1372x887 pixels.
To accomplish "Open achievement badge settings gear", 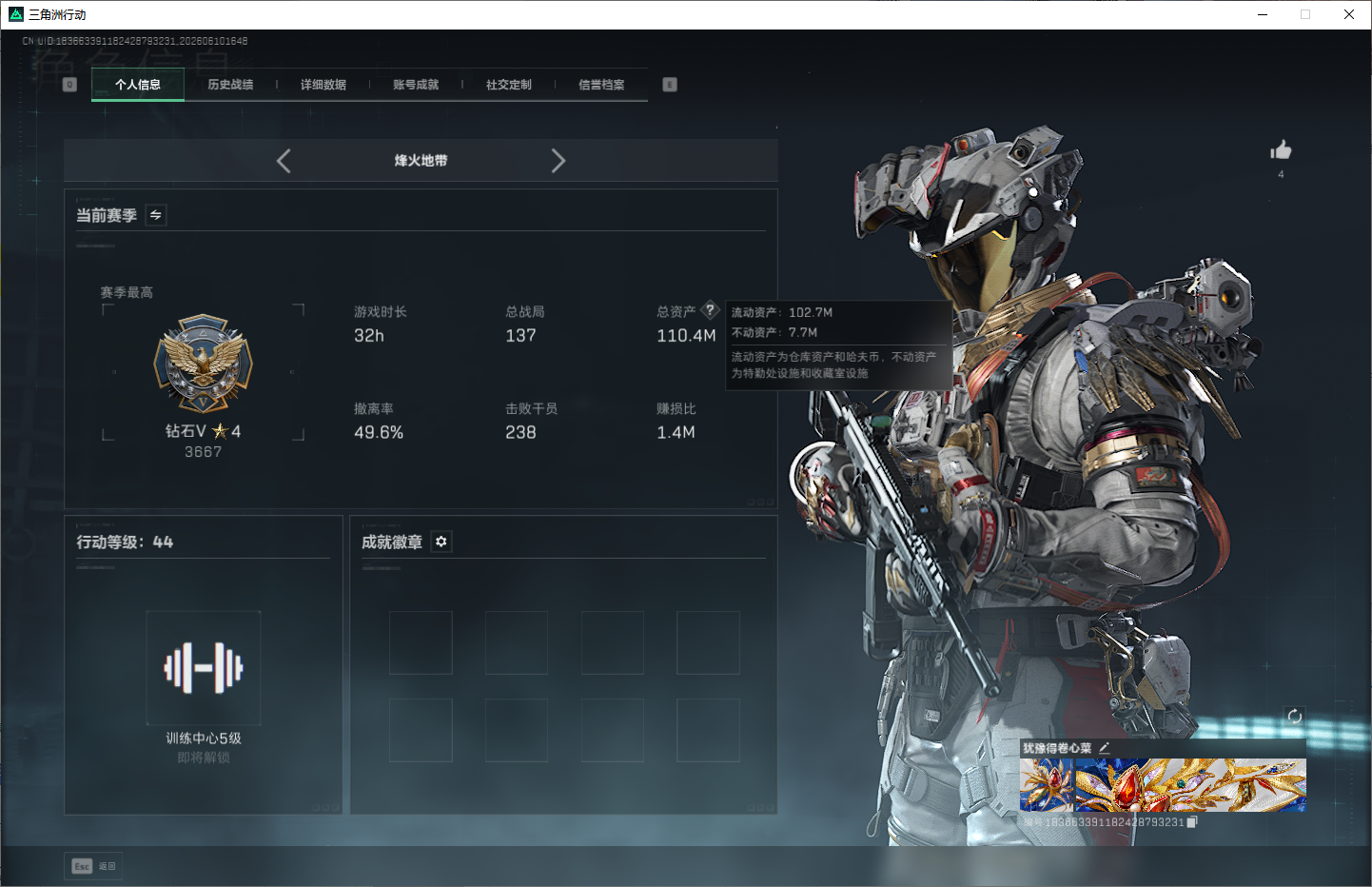I will tap(441, 542).
